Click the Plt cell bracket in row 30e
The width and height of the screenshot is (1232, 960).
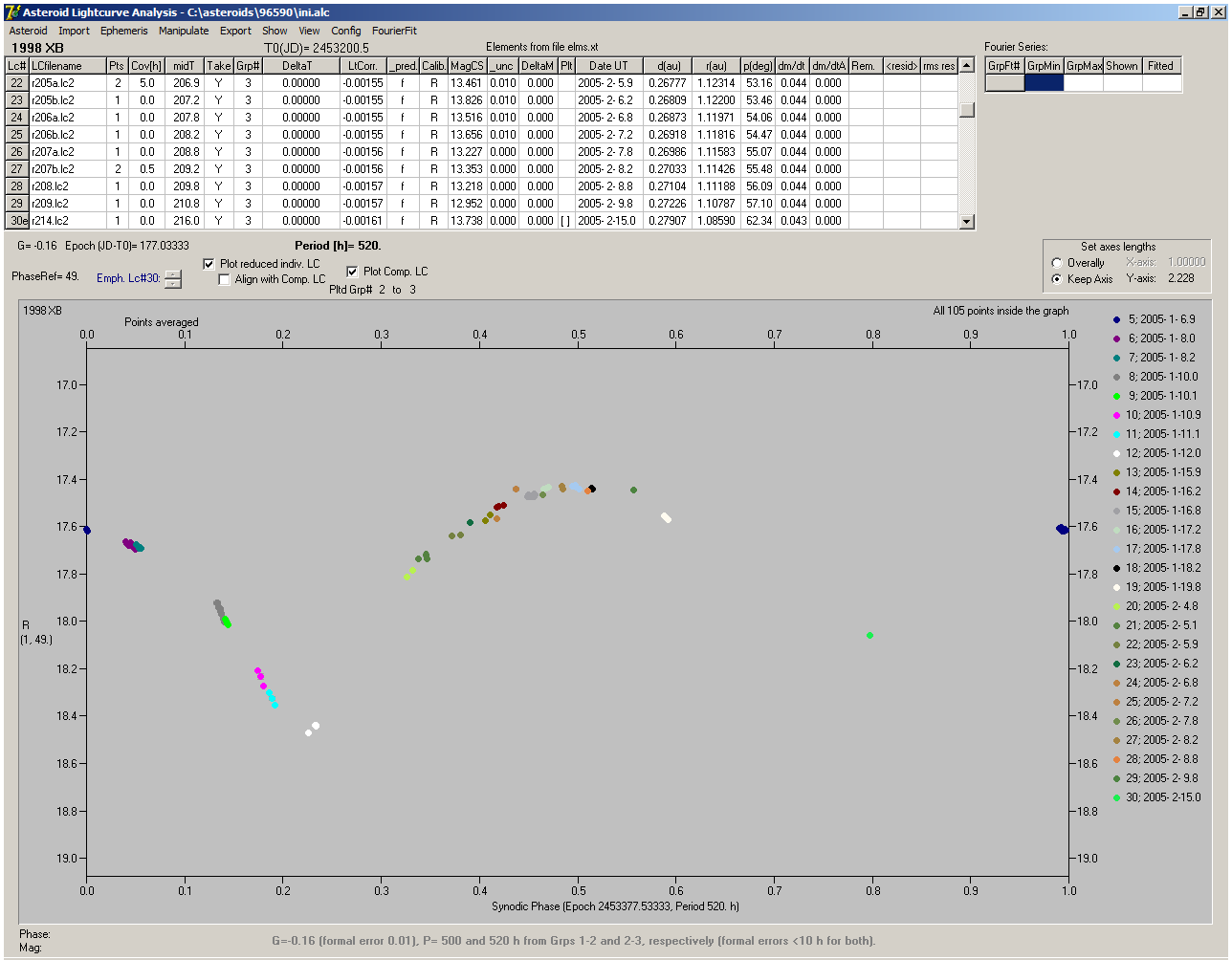pos(566,221)
